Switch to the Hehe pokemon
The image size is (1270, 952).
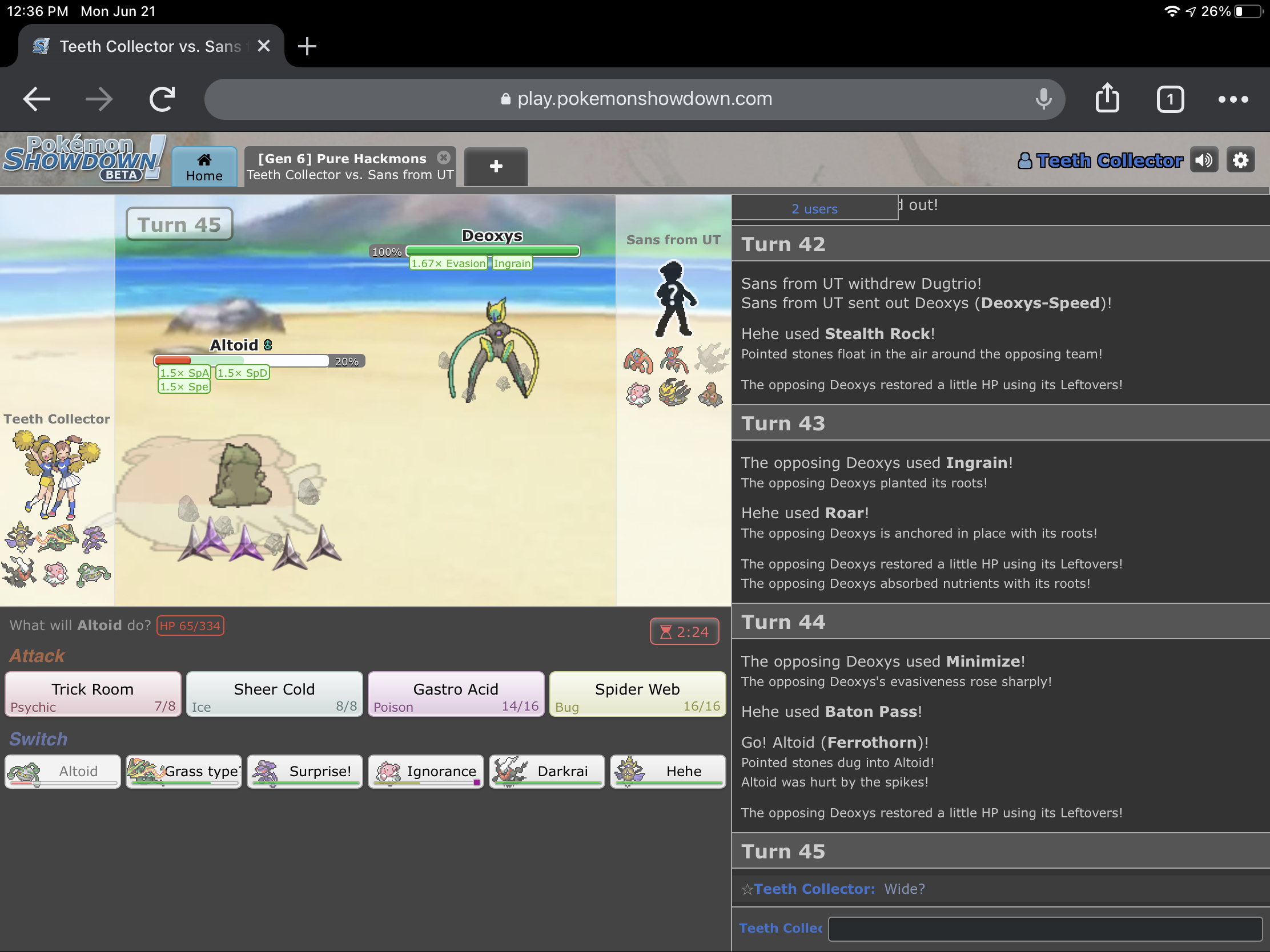(x=667, y=771)
